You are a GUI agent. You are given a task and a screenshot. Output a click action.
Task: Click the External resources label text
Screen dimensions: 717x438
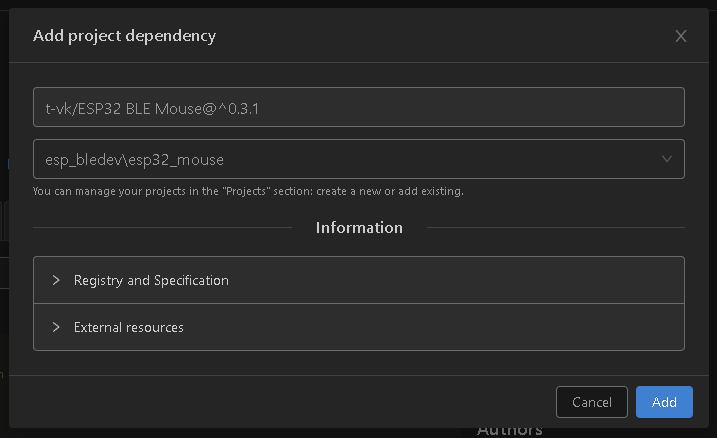128,327
